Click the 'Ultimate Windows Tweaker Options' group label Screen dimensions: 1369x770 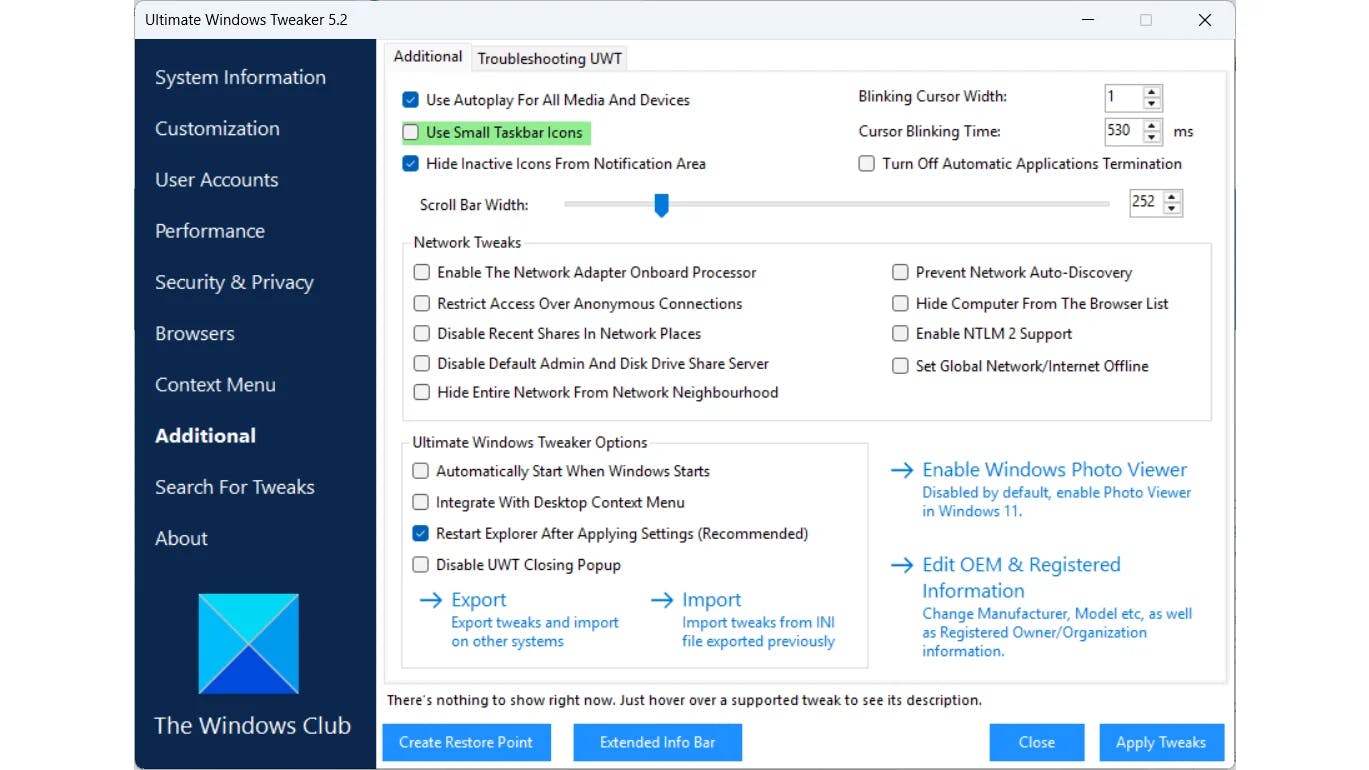(x=530, y=442)
